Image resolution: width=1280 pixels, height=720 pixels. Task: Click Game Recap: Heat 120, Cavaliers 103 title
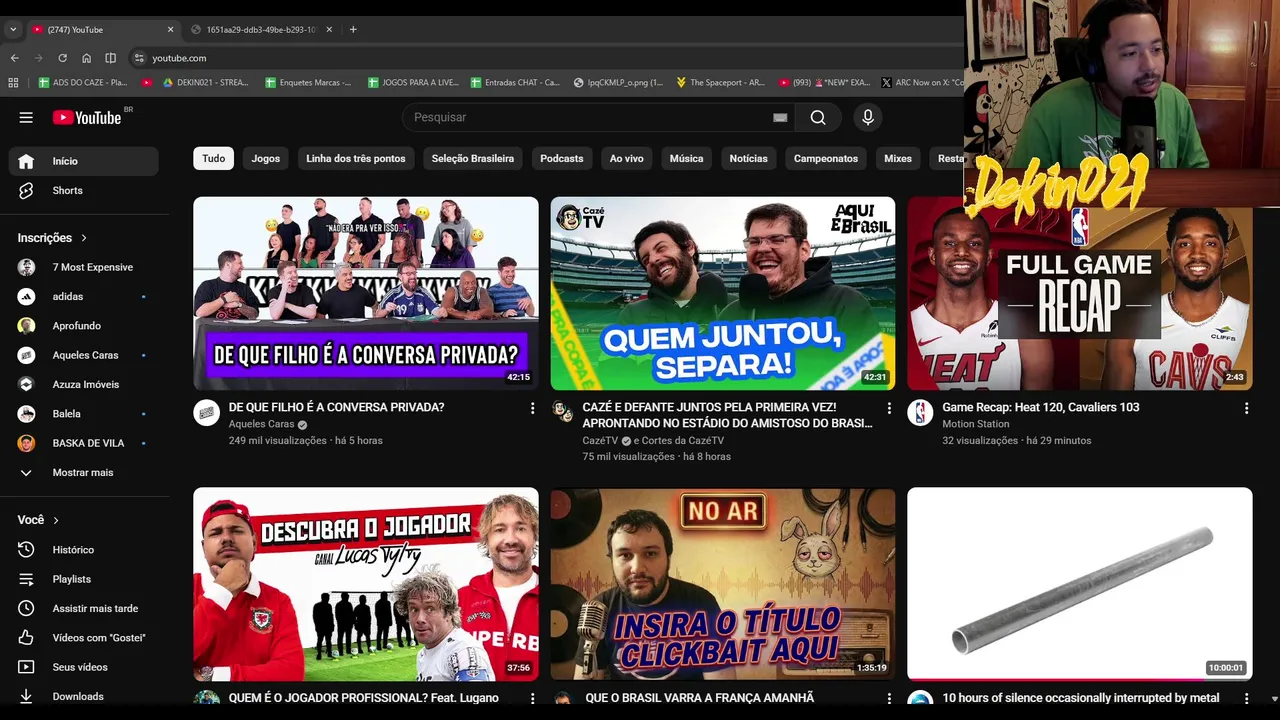tap(1041, 407)
